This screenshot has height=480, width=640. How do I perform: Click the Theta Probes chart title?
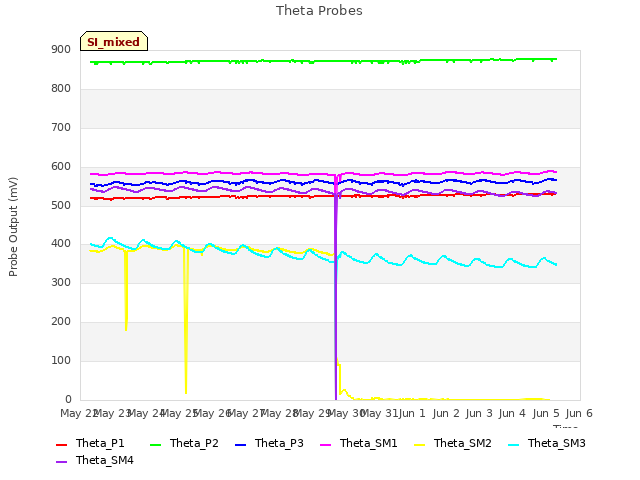319,11
